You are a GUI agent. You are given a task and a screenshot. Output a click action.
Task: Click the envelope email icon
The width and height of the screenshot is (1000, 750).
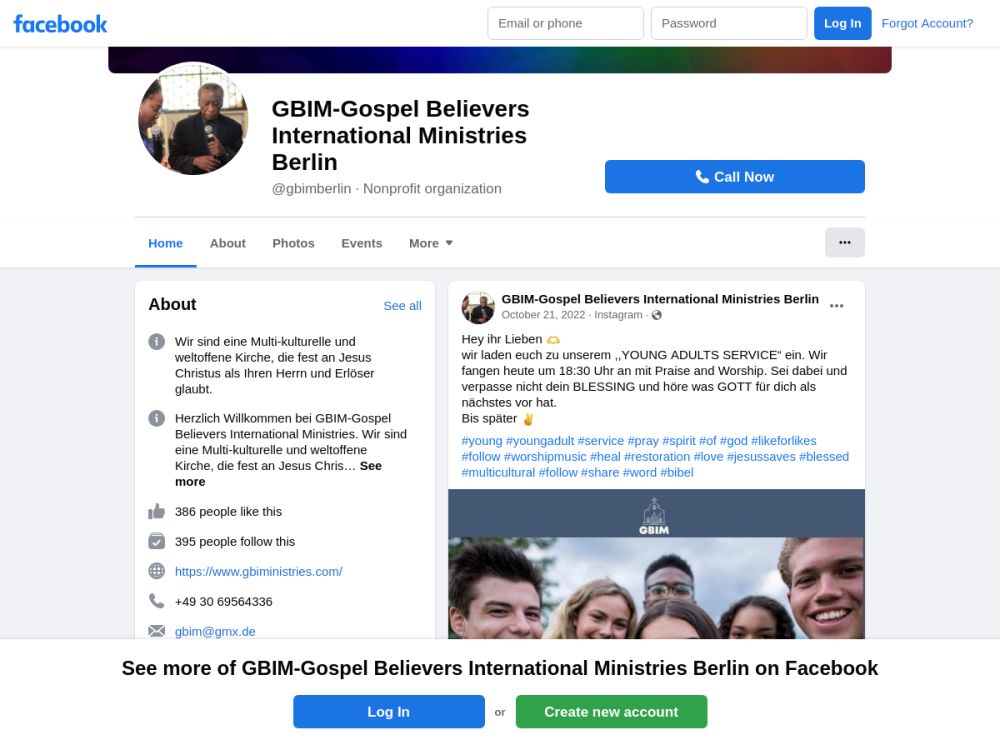tap(157, 631)
